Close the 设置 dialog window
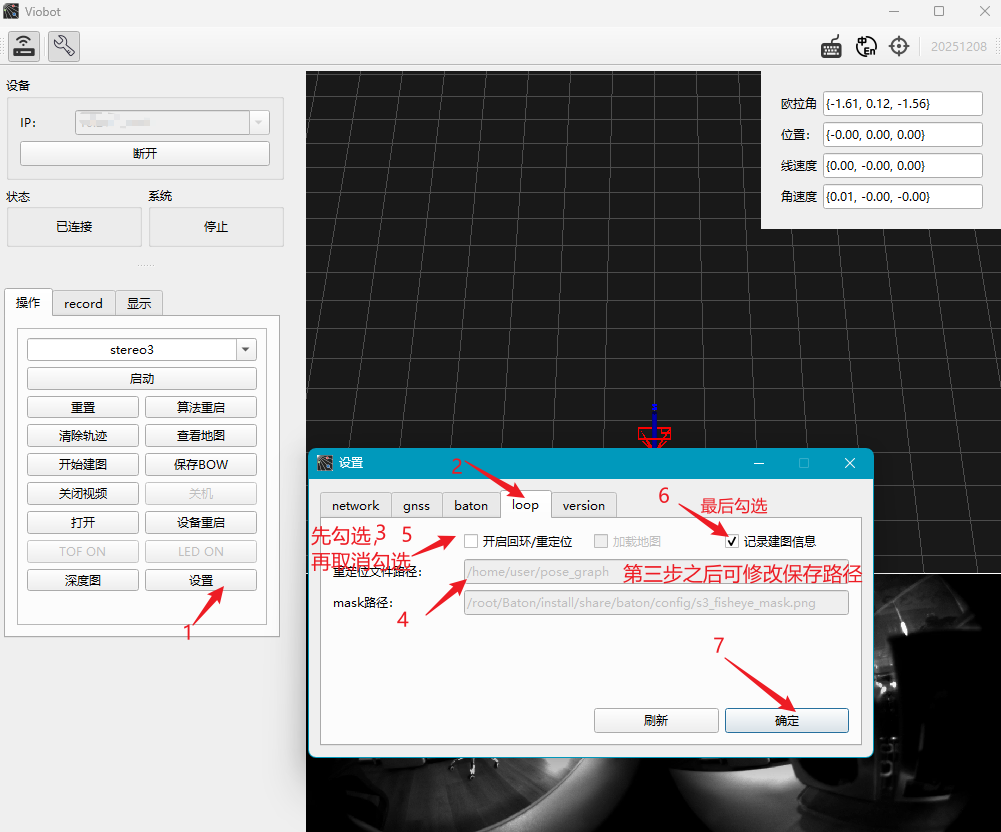 [x=850, y=463]
